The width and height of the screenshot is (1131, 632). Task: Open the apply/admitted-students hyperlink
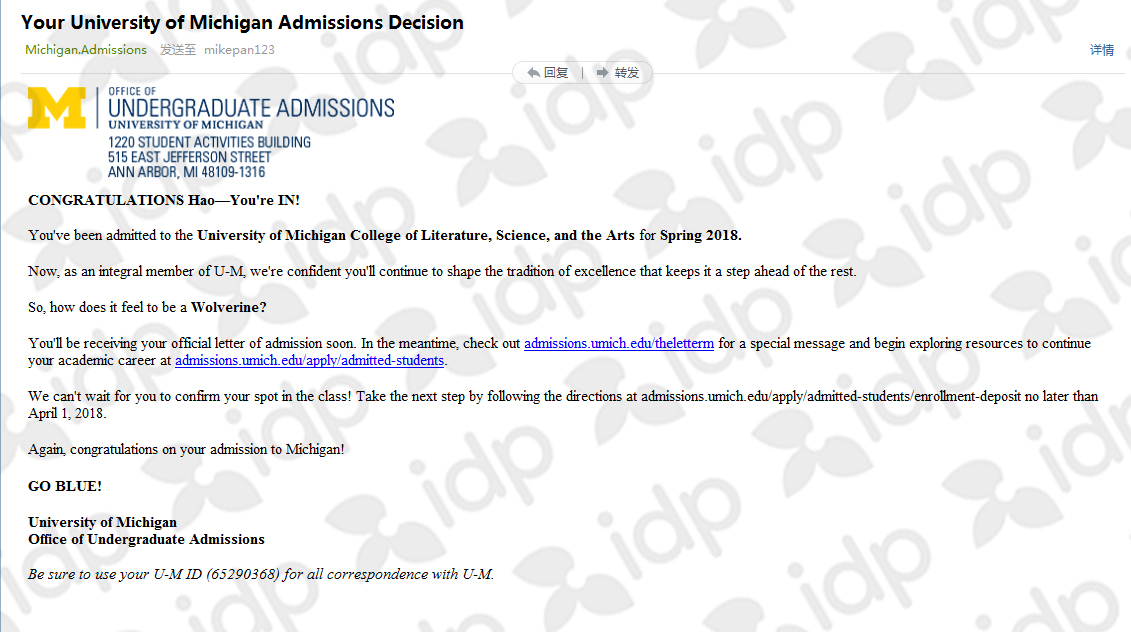pos(309,361)
